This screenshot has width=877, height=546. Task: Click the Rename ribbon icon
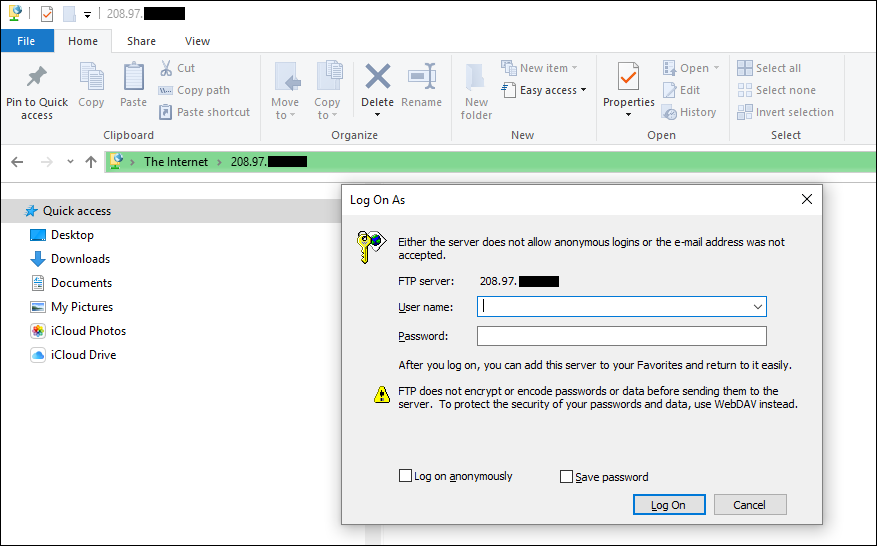[x=422, y=77]
